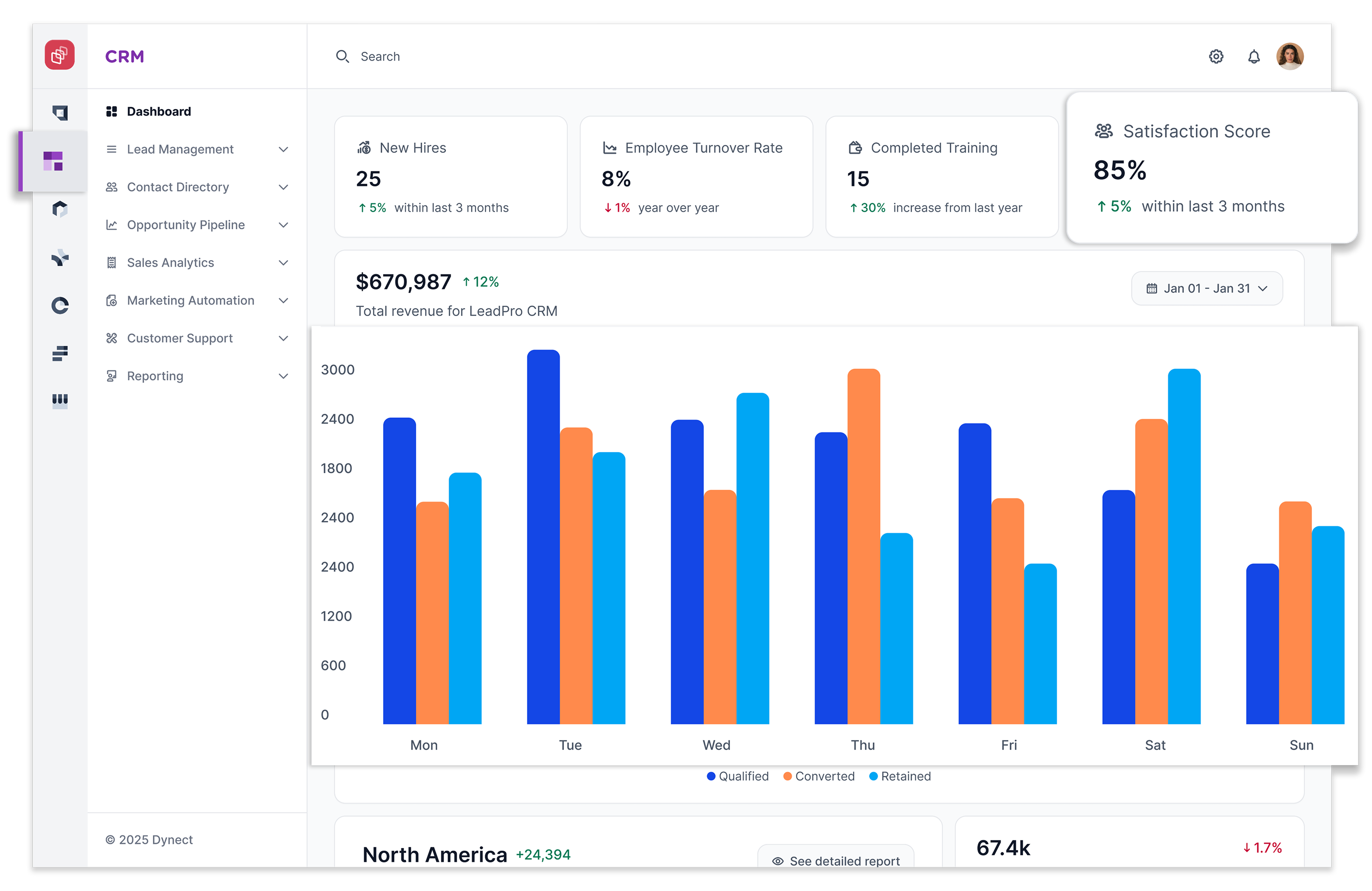
Task: Click the notification bell icon
Action: [1254, 56]
